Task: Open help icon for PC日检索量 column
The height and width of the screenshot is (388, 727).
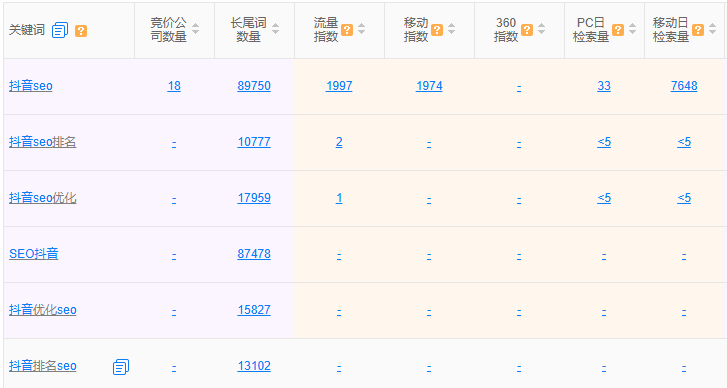Action: pos(618,30)
